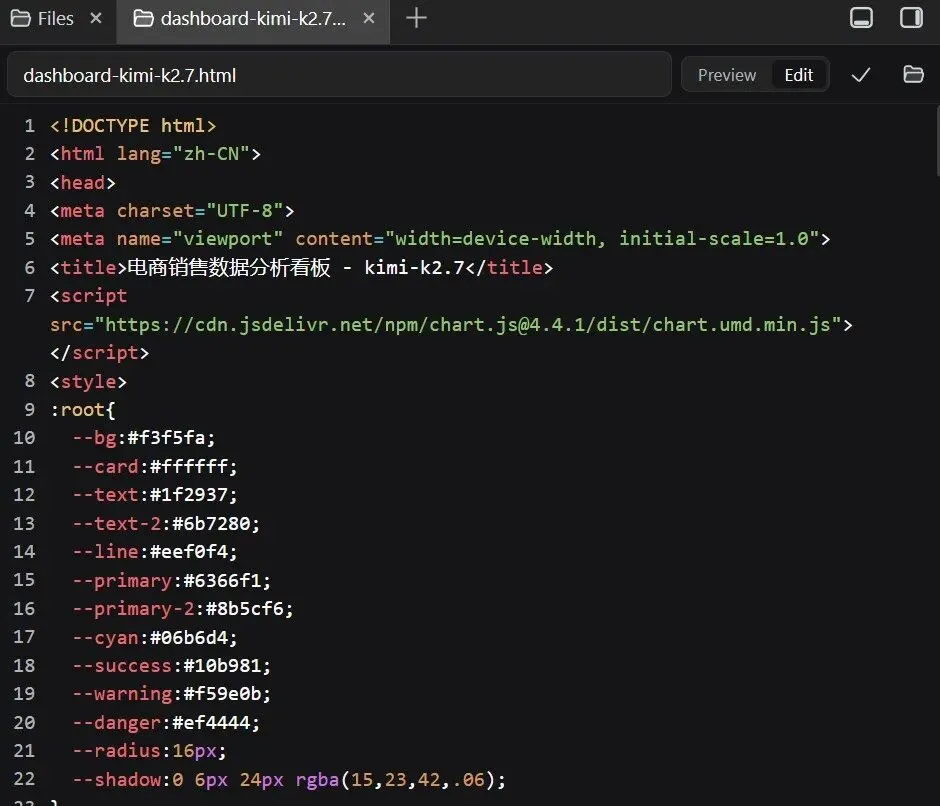The width and height of the screenshot is (940, 806).
Task: Click the title line with kimi-k2.7
Action: pyautogui.click(x=302, y=267)
